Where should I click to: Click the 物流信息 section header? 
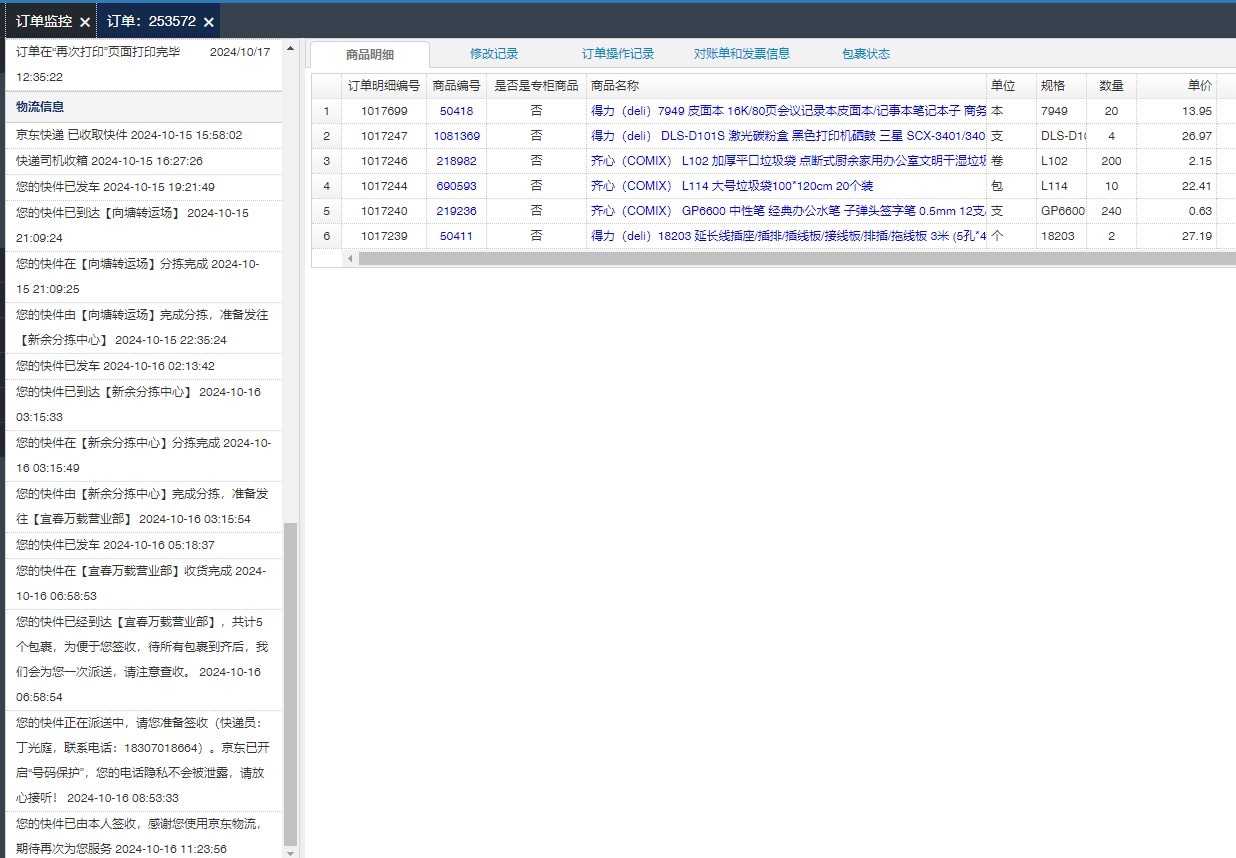tap(144, 107)
